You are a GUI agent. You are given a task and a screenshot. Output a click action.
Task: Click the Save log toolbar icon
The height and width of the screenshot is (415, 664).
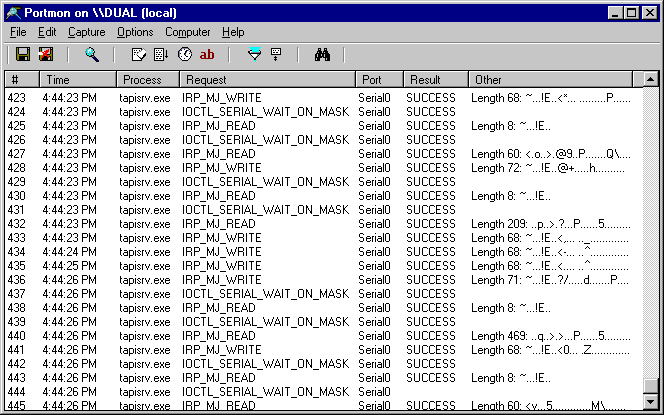[x=22, y=54]
